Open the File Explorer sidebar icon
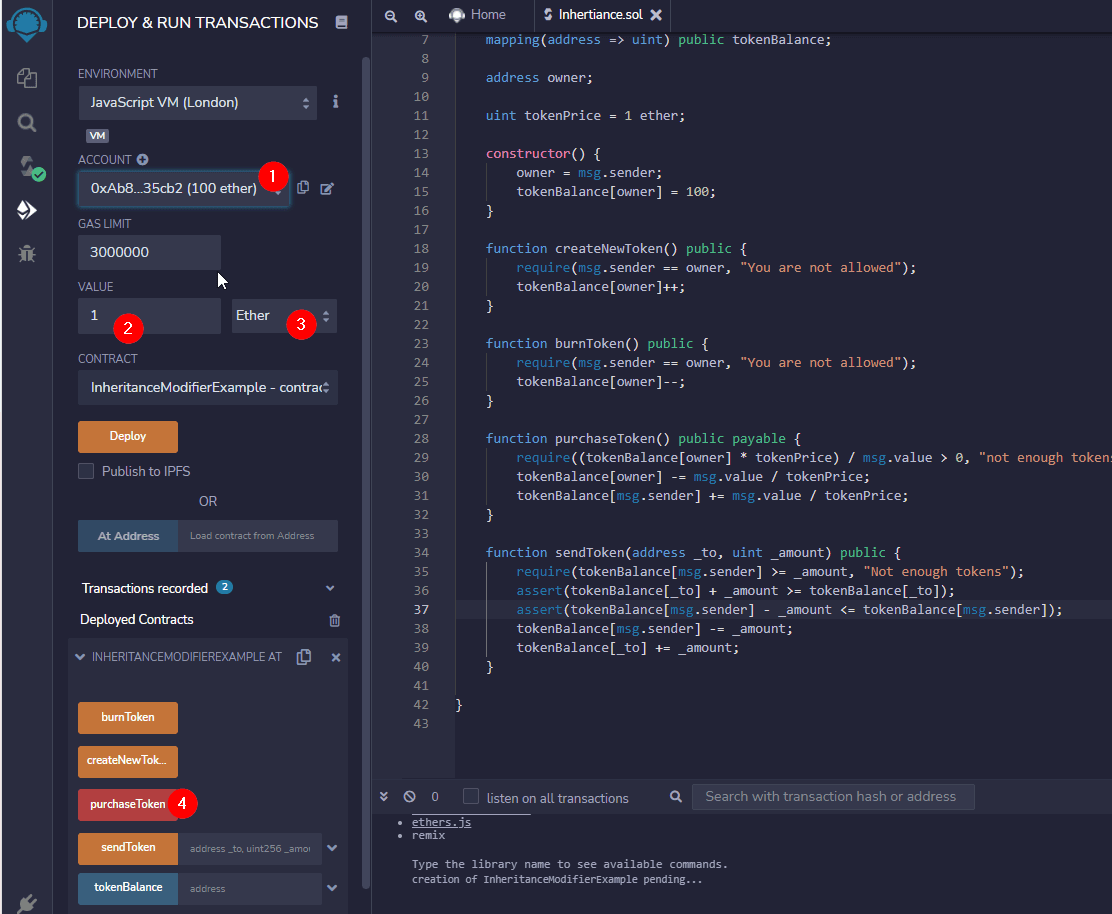This screenshot has height=914, width=1112. 27,78
